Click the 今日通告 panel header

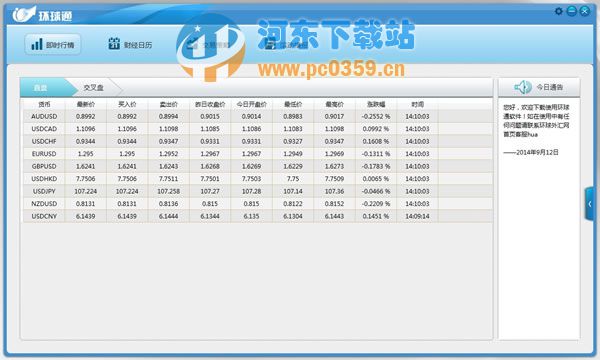click(x=539, y=87)
